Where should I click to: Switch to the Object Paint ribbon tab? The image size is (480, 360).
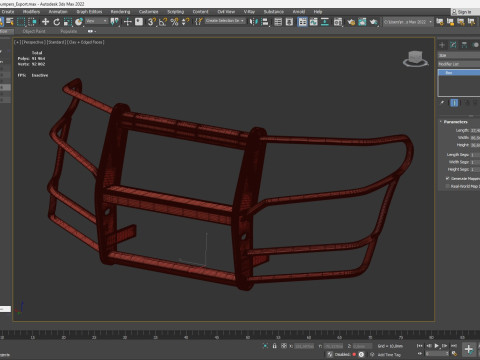(34, 31)
